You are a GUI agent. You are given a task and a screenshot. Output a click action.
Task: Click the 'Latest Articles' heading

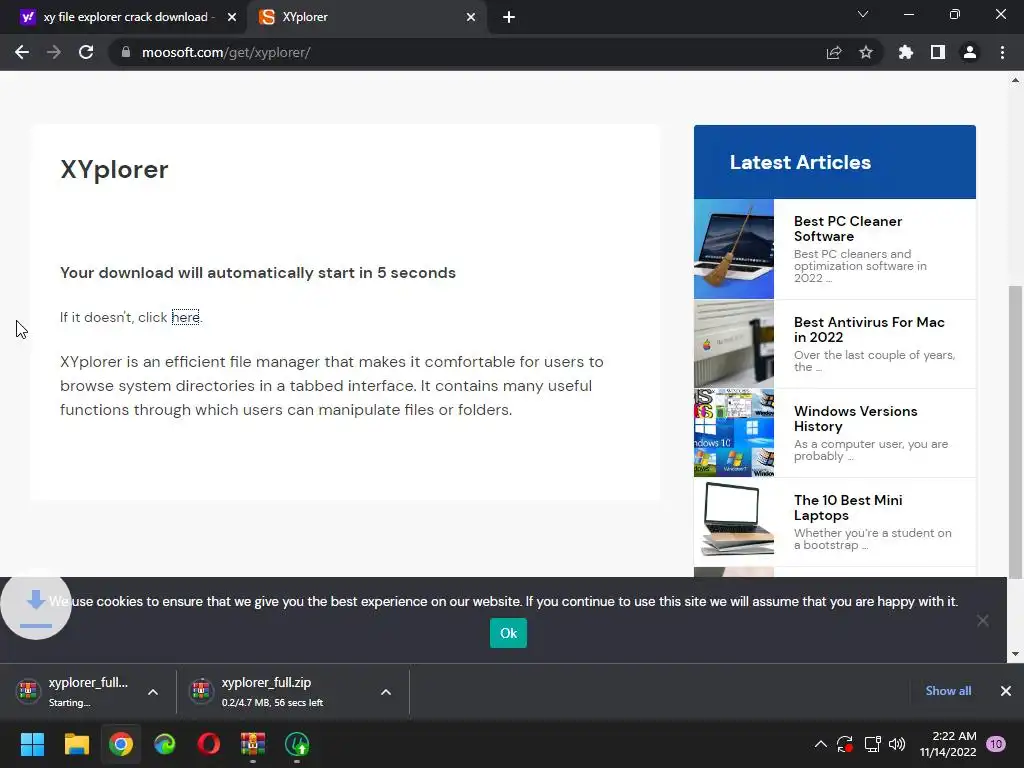[x=800, y=162]
